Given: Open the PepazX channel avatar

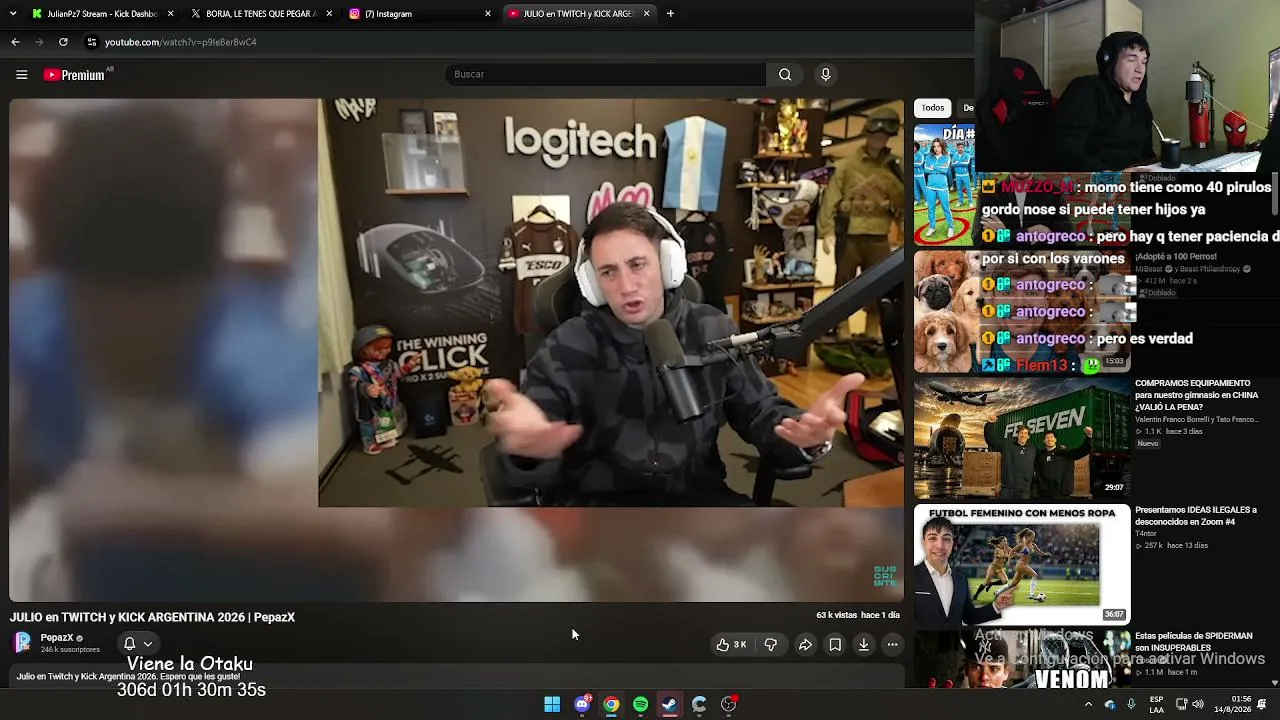Looking at the screenshot, I should (22, 643).
